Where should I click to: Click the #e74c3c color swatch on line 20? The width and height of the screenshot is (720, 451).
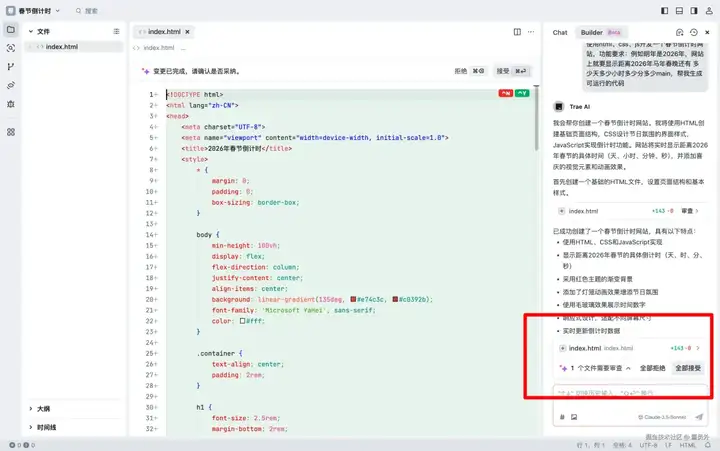pyautogui.click(x=353, y=299)
